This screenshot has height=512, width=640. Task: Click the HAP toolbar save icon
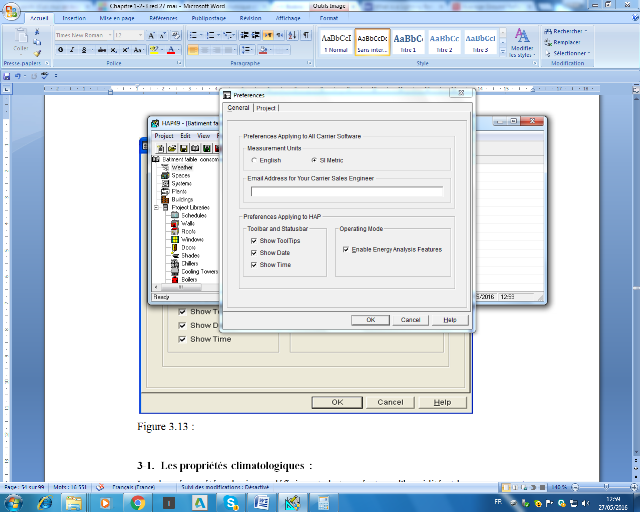[x=184, y=148]
